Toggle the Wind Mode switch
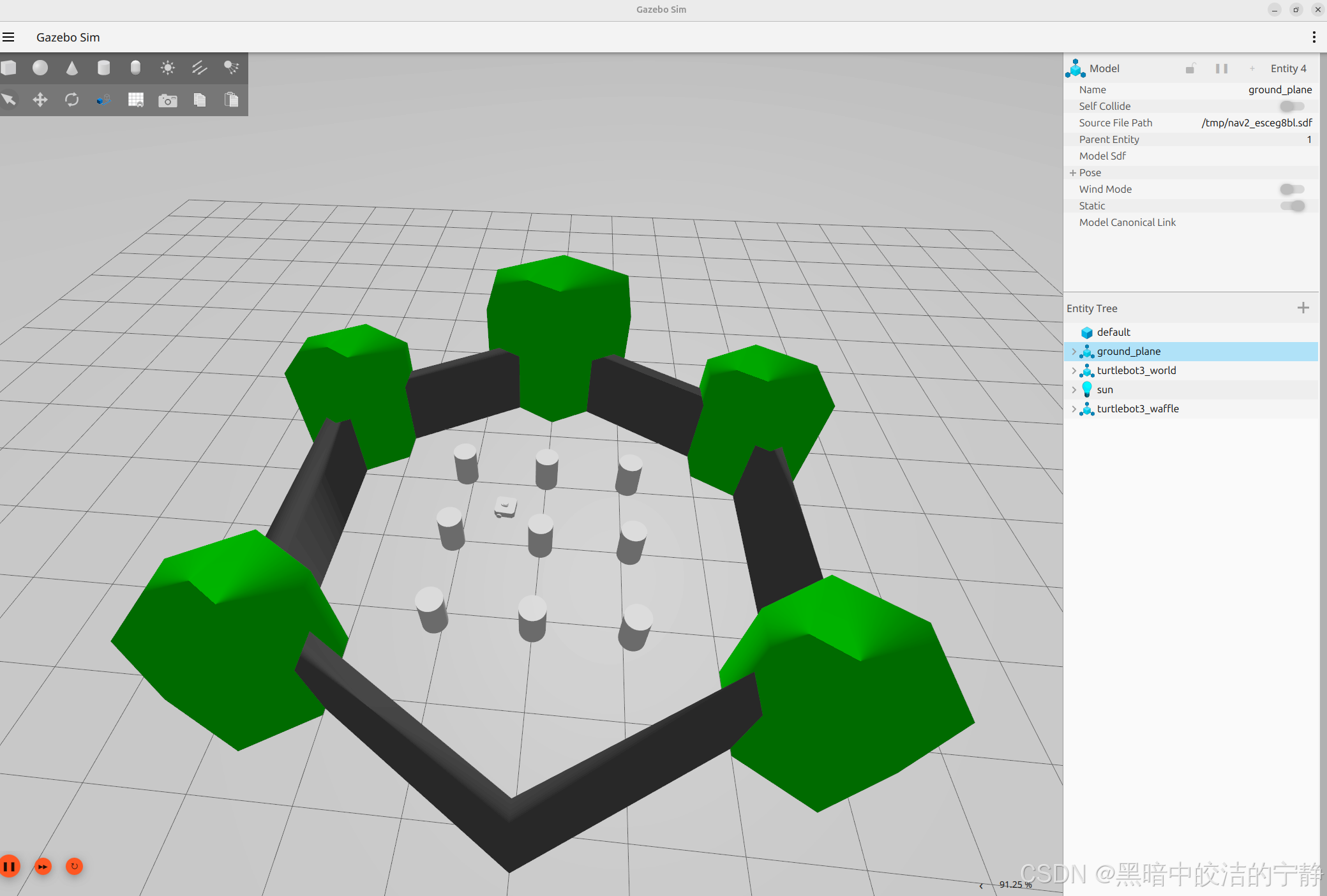 [x=1292, y=190]
